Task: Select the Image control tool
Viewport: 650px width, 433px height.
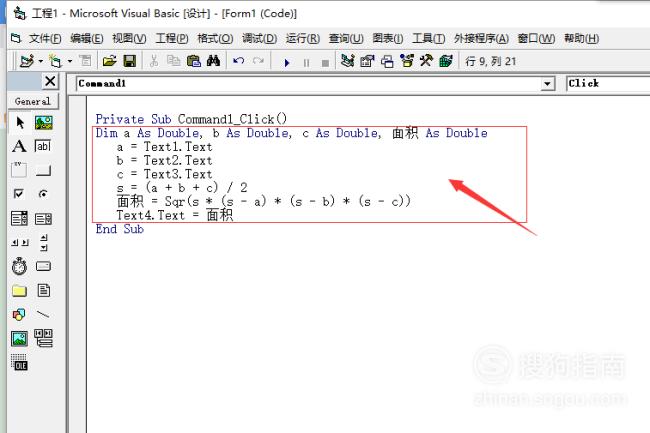Action: tap(19, 339)
